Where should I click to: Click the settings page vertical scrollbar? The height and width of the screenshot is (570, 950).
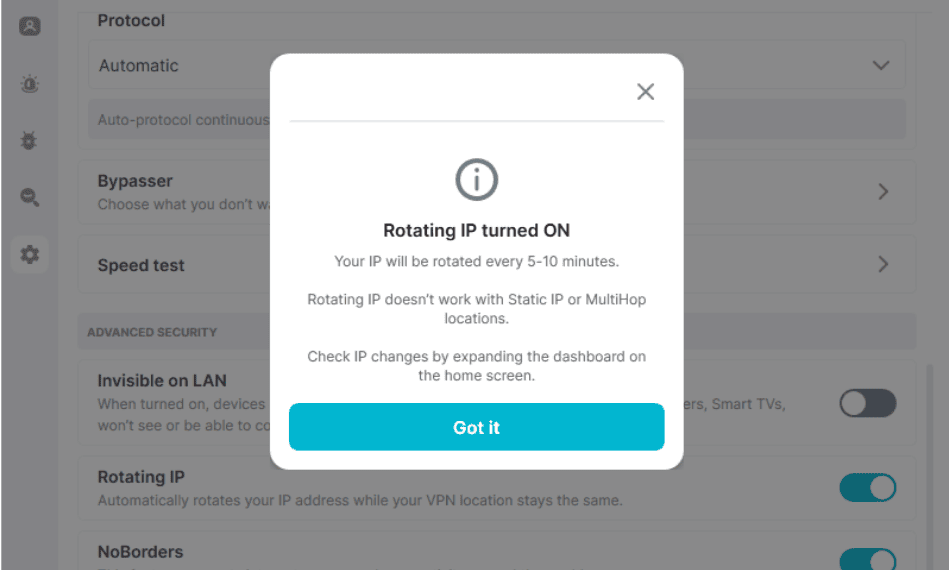(x=929, y=466)
